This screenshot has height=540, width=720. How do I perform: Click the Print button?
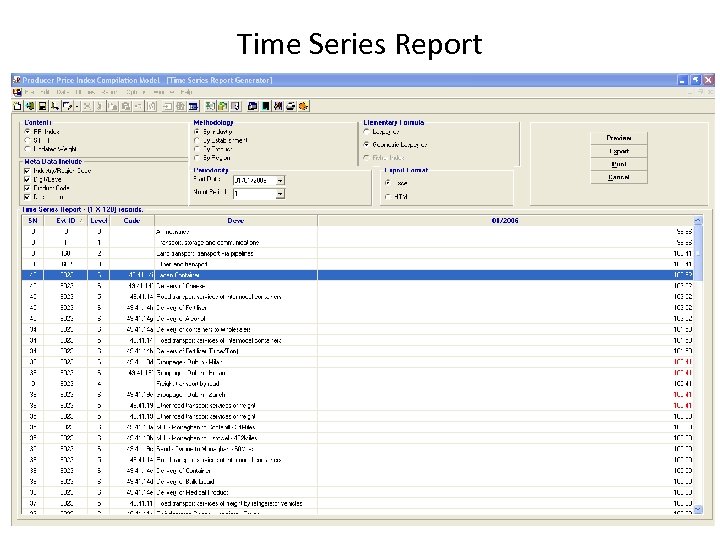pos(619,164)
